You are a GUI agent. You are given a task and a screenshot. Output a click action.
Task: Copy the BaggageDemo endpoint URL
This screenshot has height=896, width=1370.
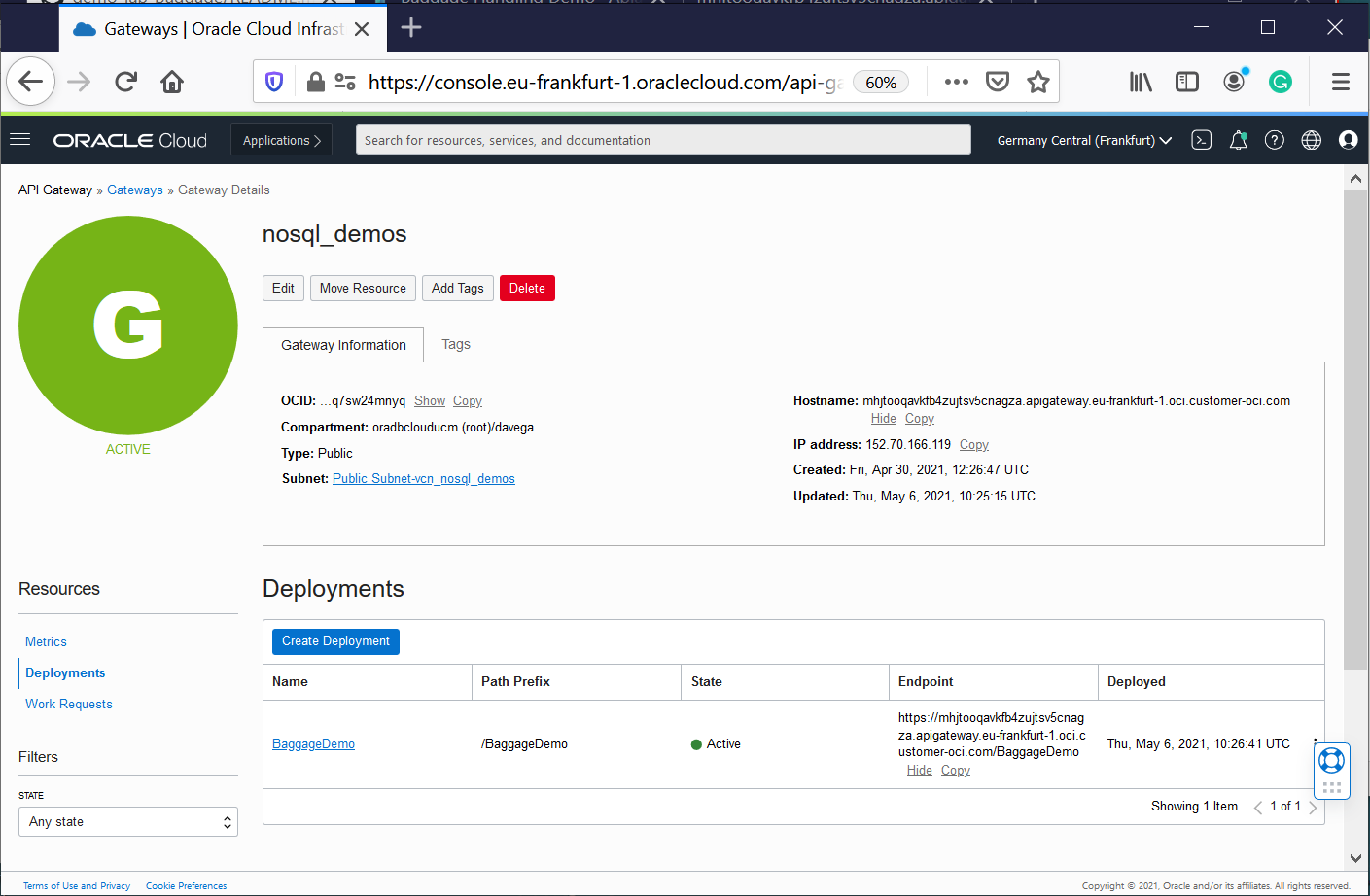[x=956, y=770]
